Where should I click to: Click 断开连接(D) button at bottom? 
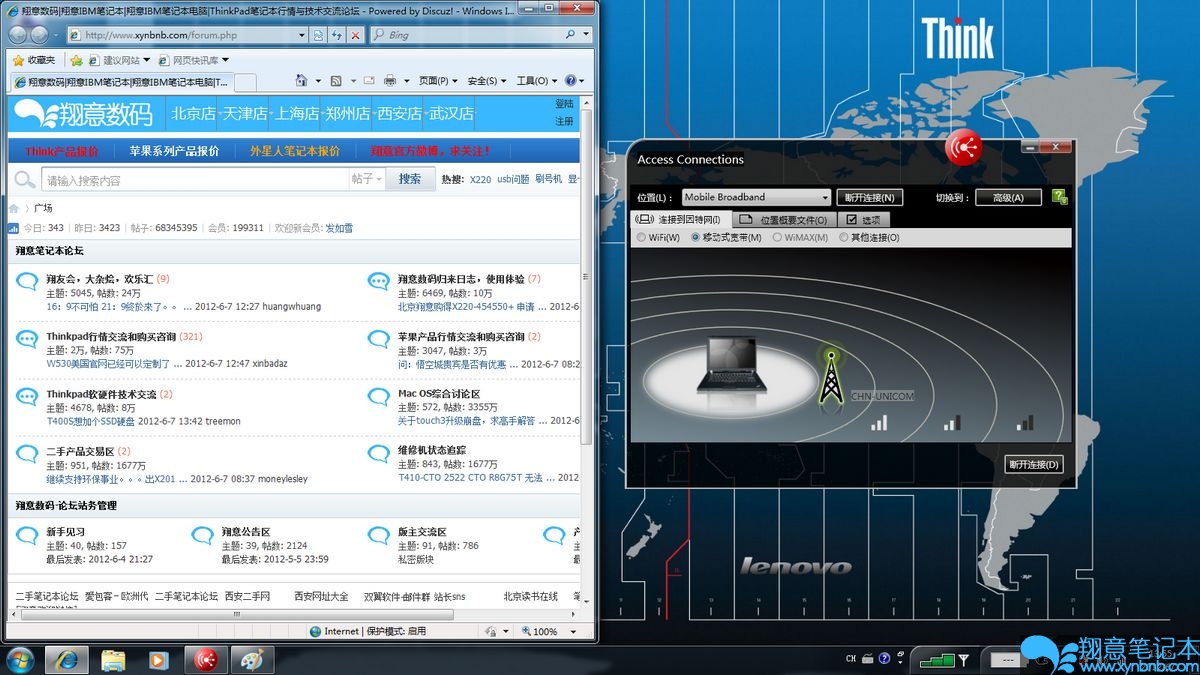[x=1034, y=464]
